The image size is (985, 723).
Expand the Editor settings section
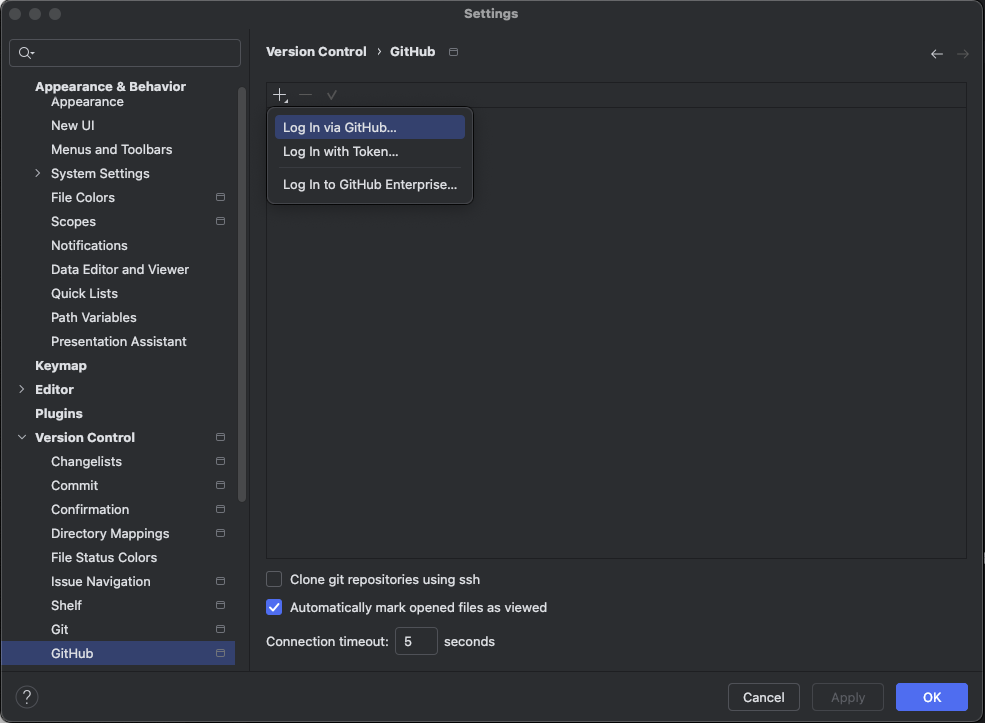(x=22, y=390)
